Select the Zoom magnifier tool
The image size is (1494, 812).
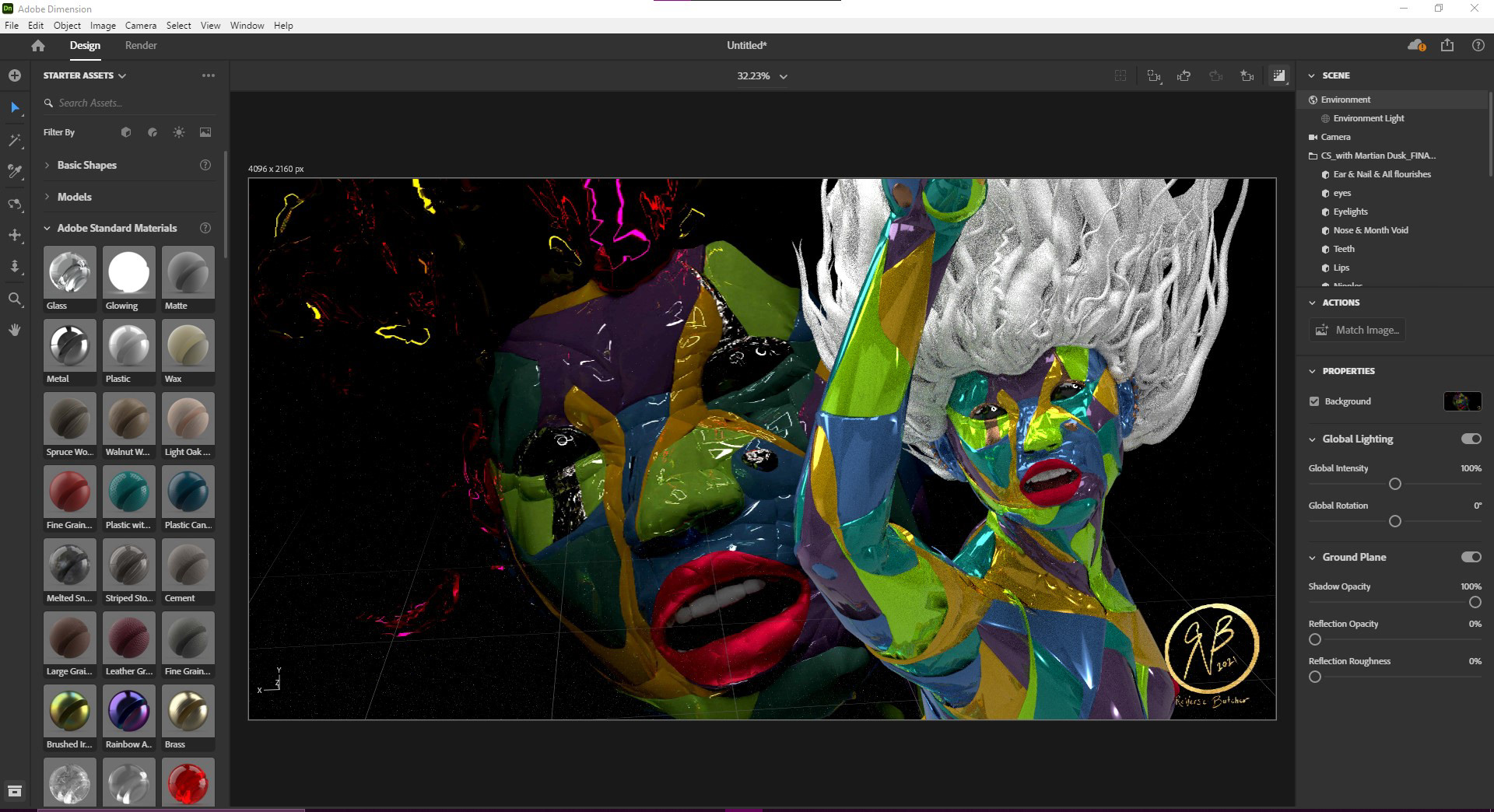tap(15, 299)
